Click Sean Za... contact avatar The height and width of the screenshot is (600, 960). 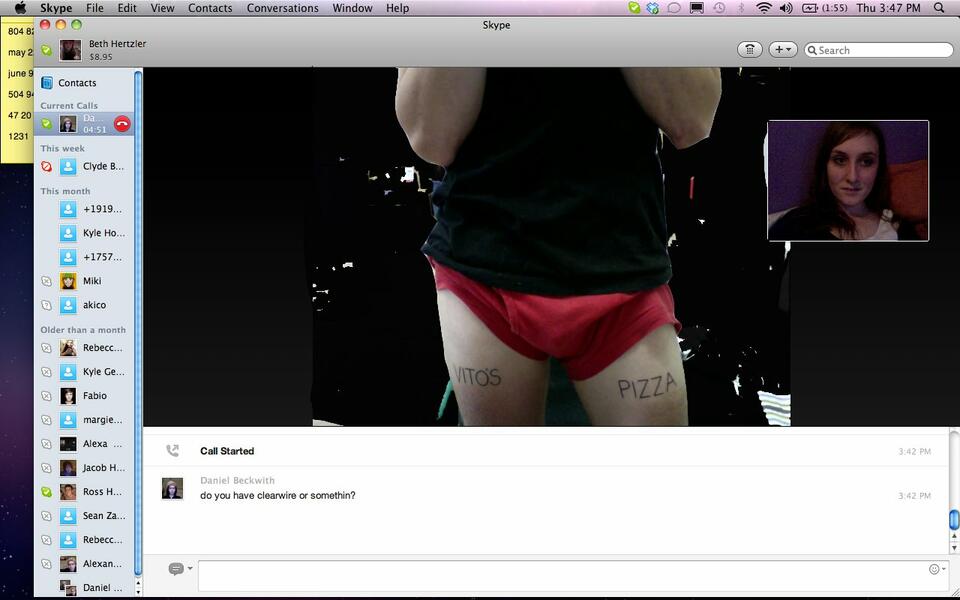click(x=68, y=516)
